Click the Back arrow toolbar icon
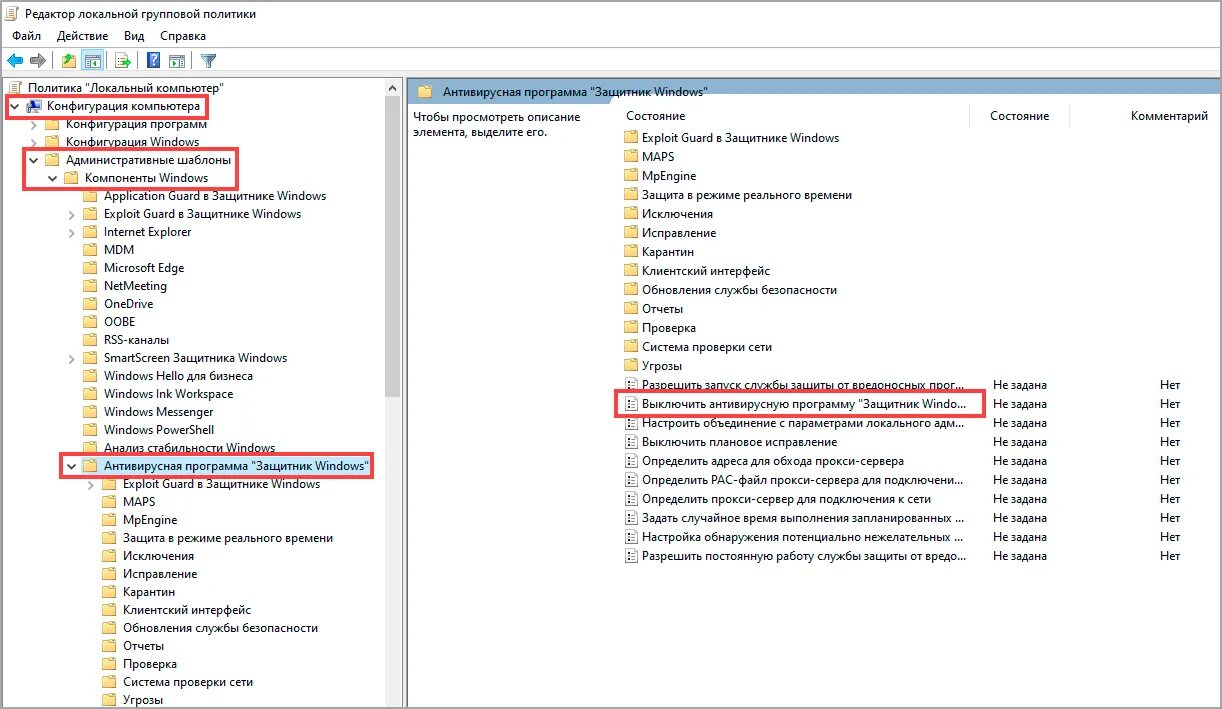 point(15,60)
